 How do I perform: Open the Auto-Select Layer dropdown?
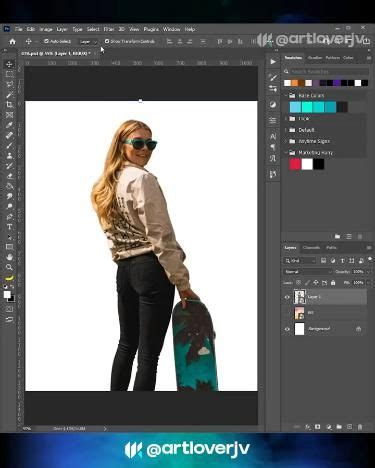click(88, 42)
